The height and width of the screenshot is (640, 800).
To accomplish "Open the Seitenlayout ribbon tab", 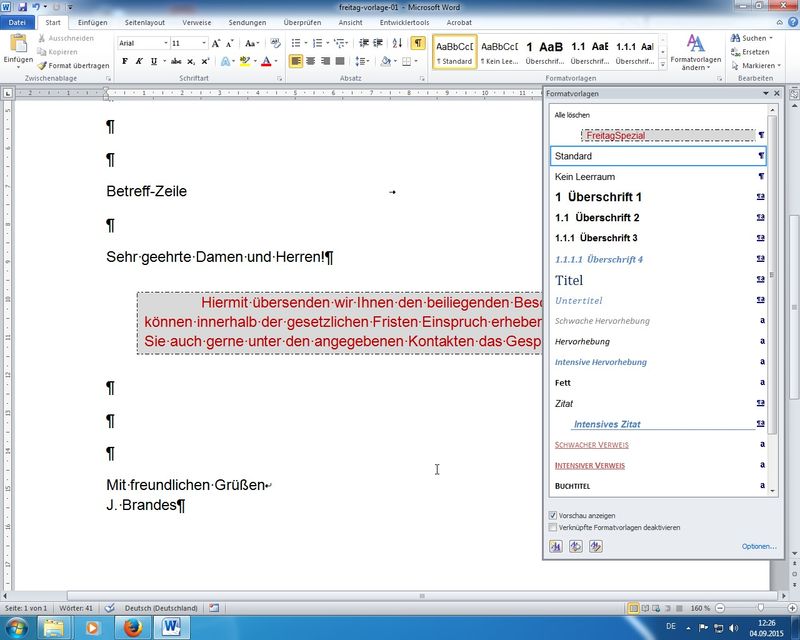I will click(145, 21).
